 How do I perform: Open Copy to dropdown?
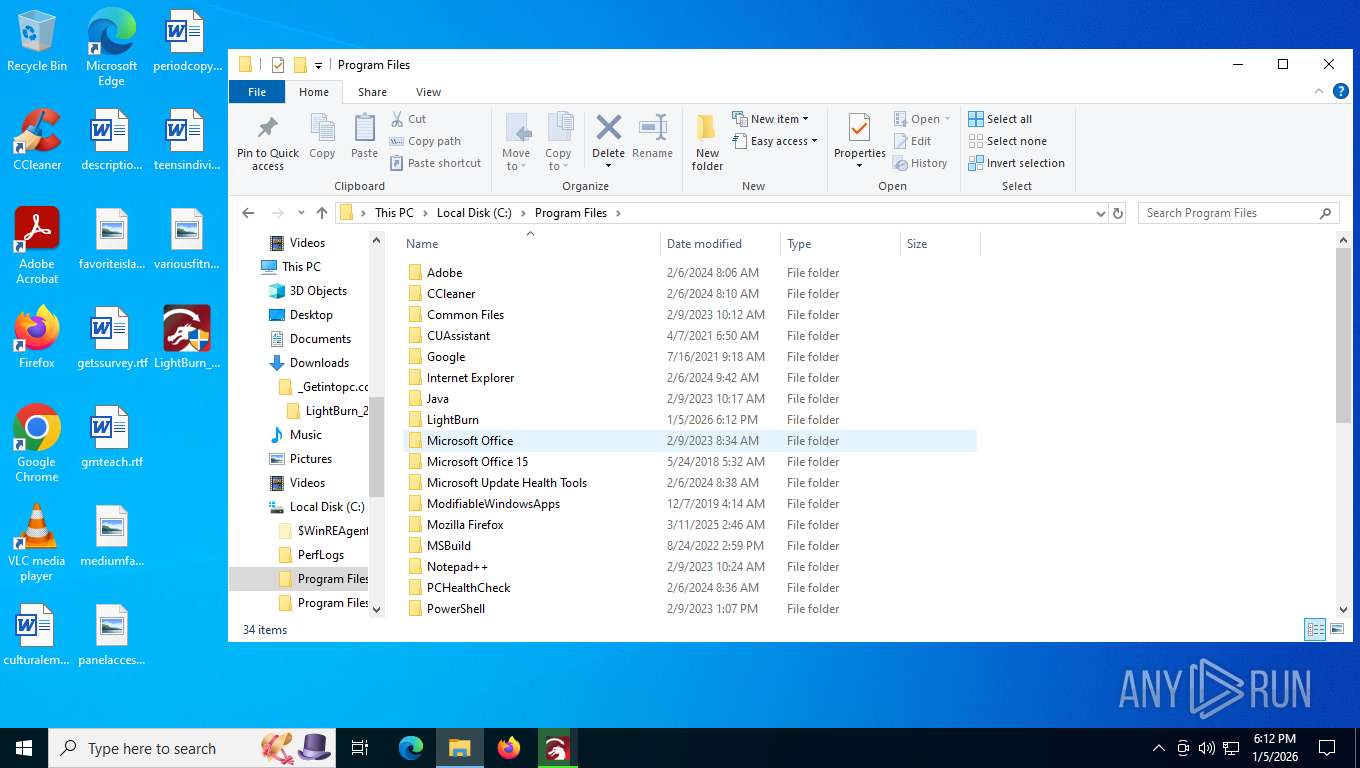click(x=559, y=141)
